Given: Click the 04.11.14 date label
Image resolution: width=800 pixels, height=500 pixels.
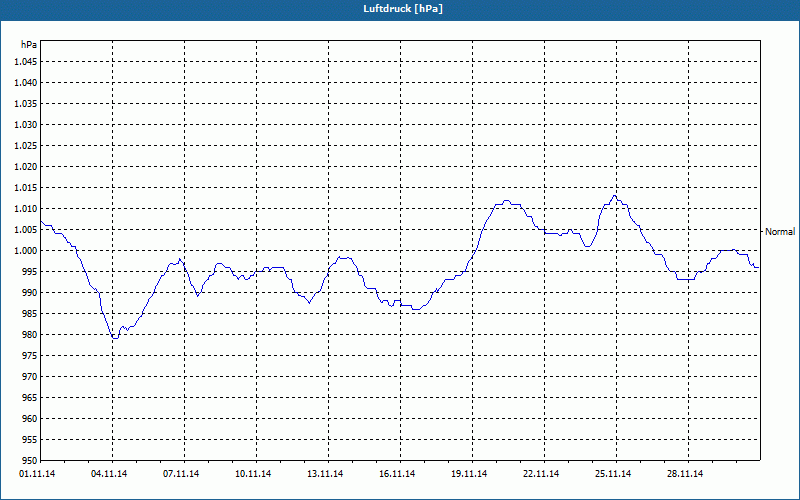Looking at the screenshot, I should point(109,474).
